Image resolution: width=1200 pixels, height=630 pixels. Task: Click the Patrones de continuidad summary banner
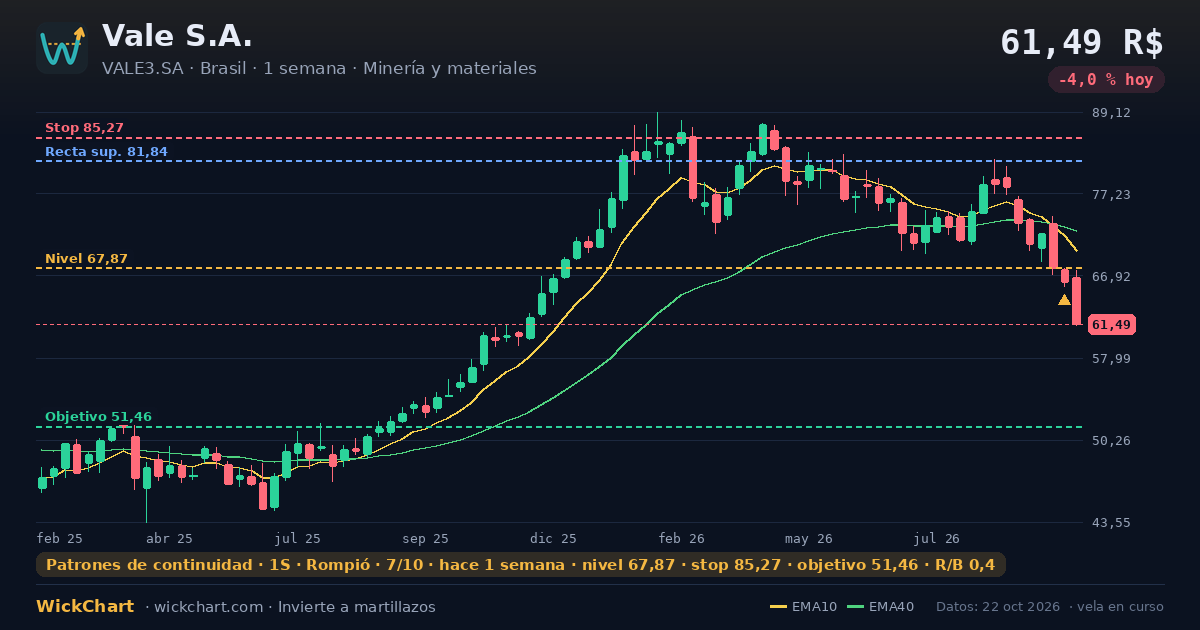tap(521, 565)
